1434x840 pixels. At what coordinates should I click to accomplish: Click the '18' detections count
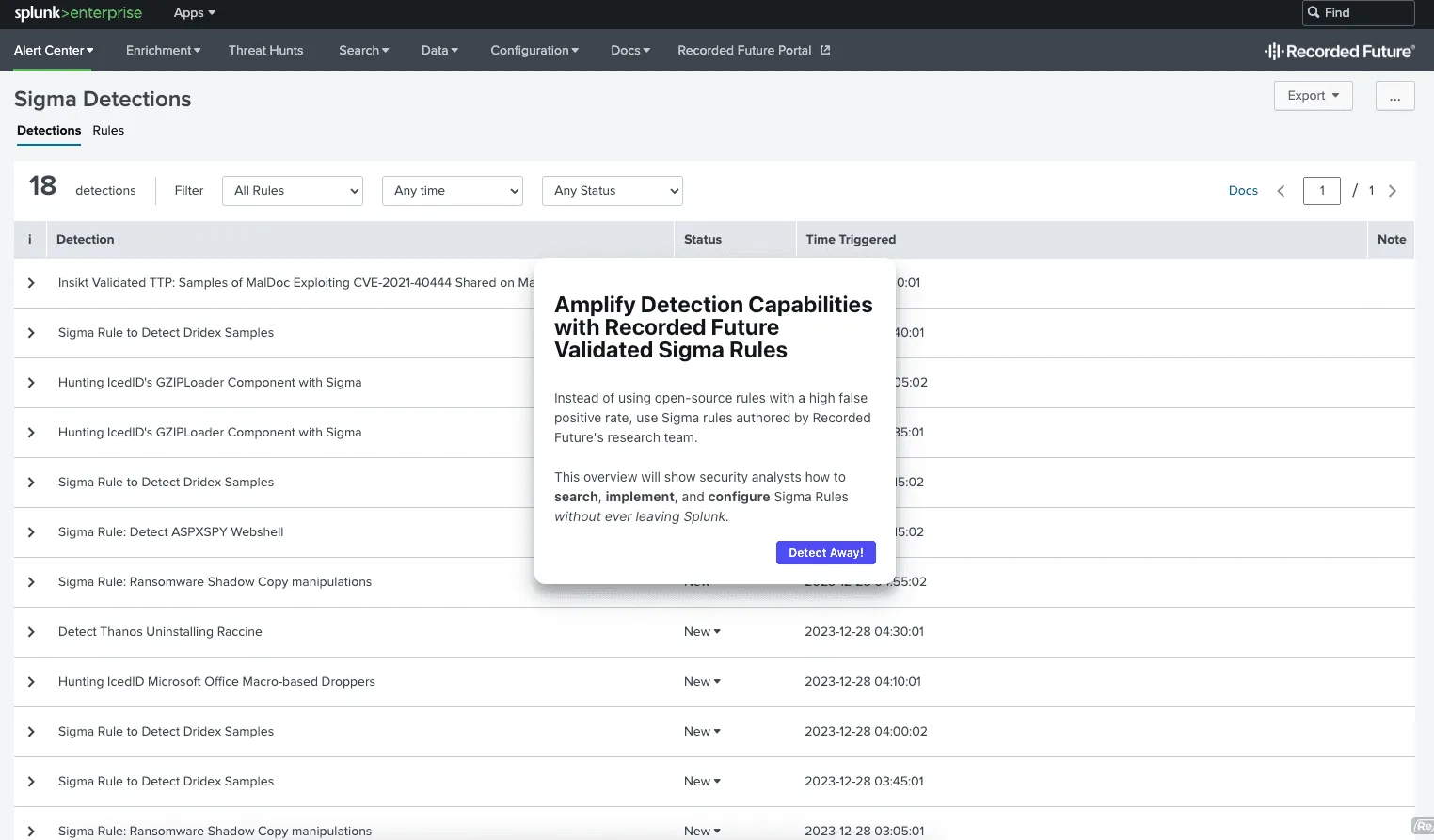coord(42,186)
